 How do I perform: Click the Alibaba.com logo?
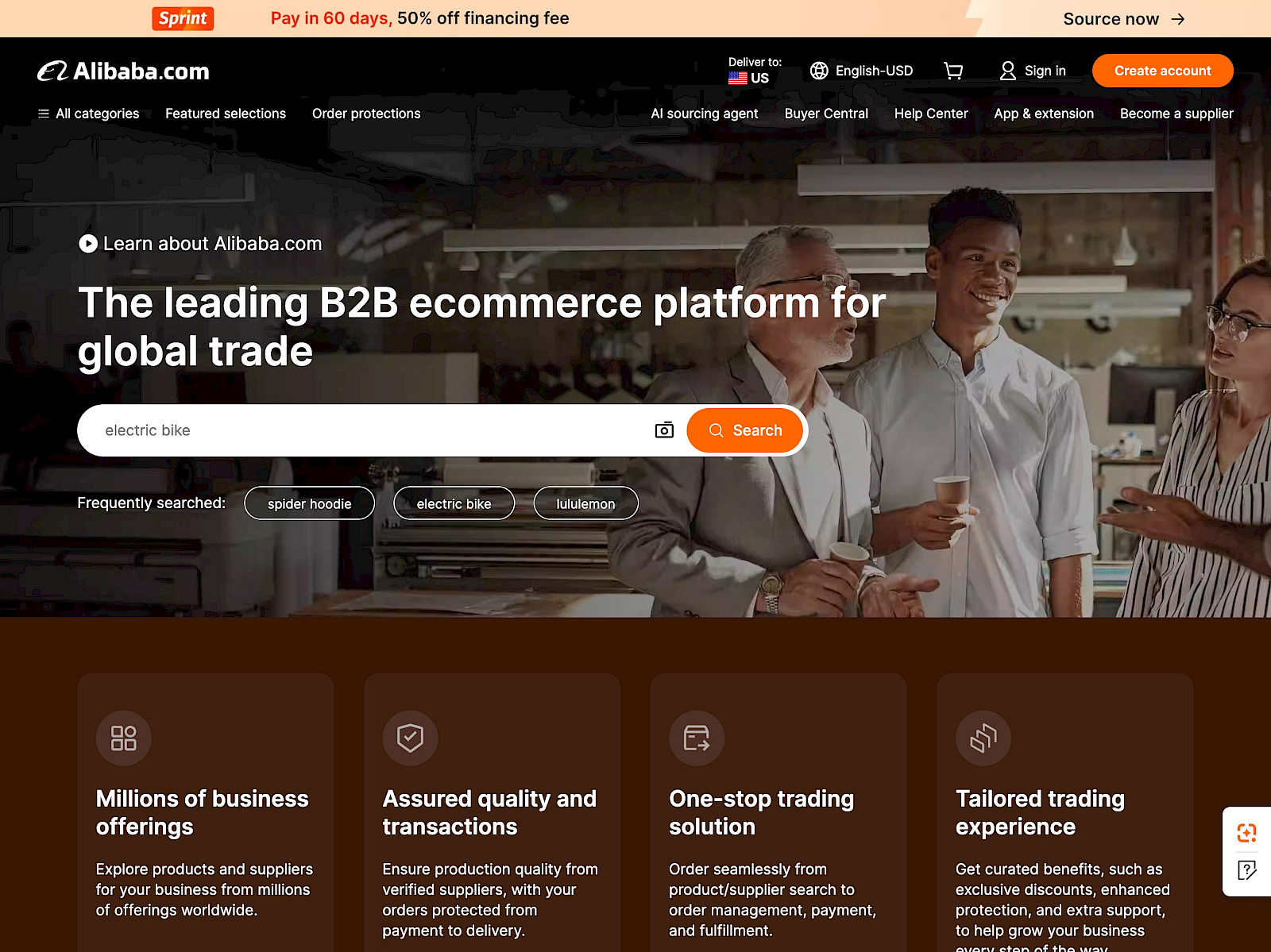click(x=123, y=71)
